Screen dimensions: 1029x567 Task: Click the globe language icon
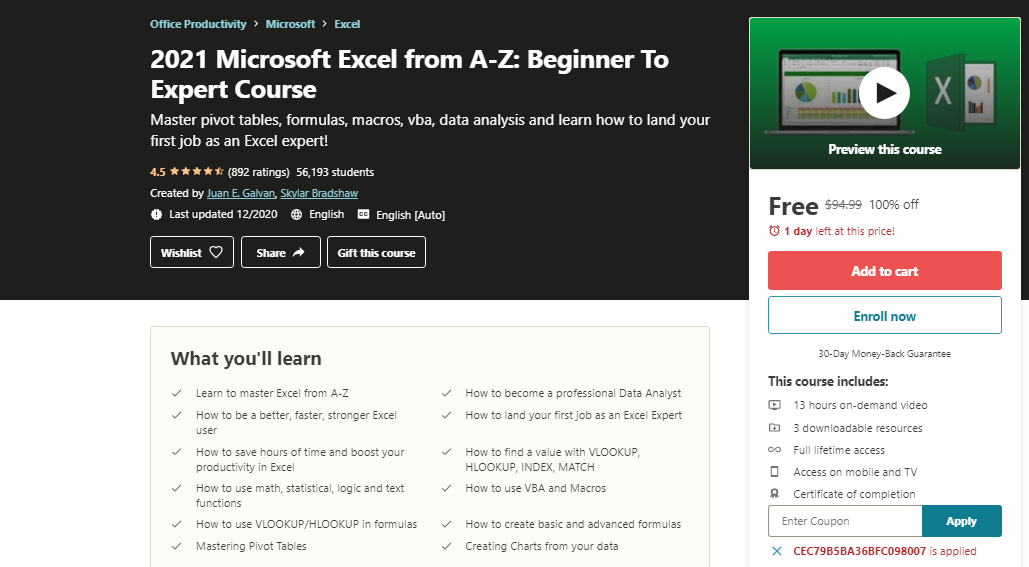[x=297, y=215]
